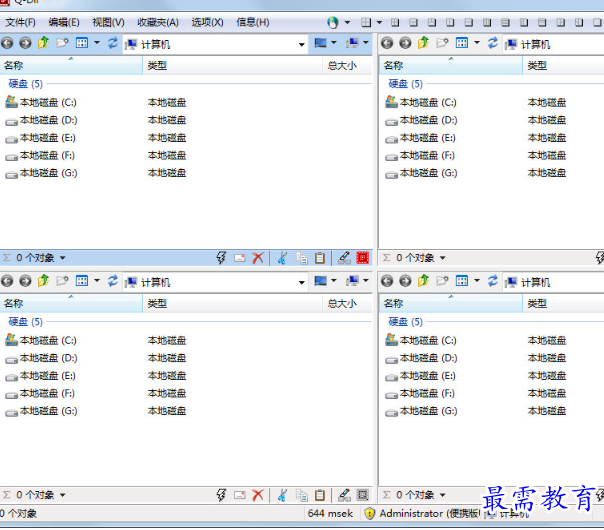The image size is (604, 530).
Task: Switch to the three horizontal rows layout
Action: [505, 23]
